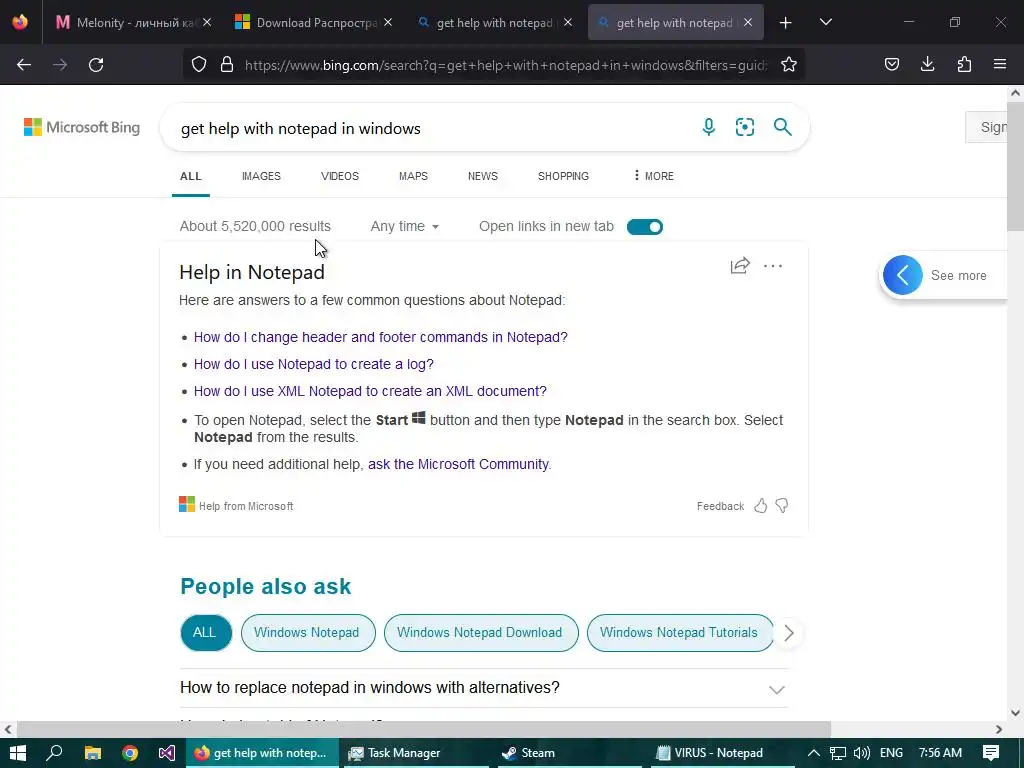Select the IMAGES search tab

[261, 176]
